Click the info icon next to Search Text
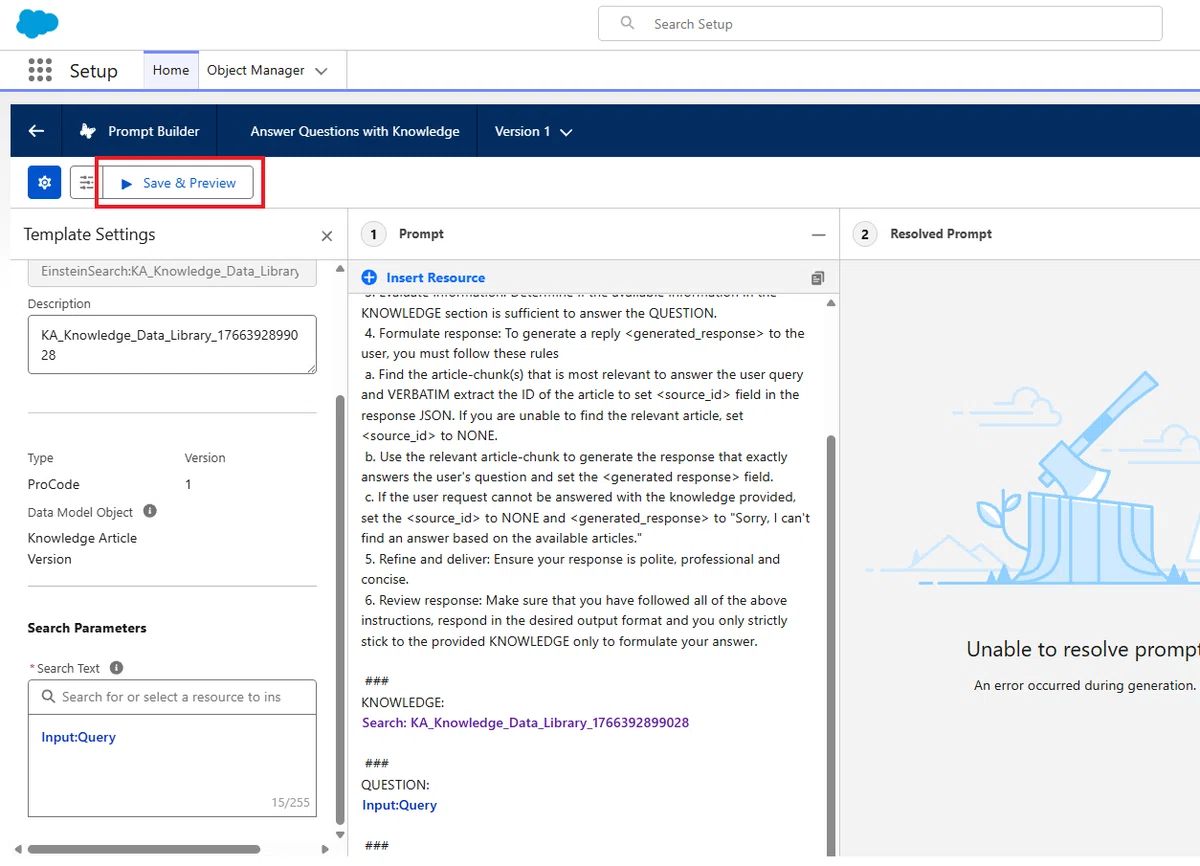Image resolution: width=1200 pixels, height=866 pixels. pyautogui.click(x=116, y=667)
